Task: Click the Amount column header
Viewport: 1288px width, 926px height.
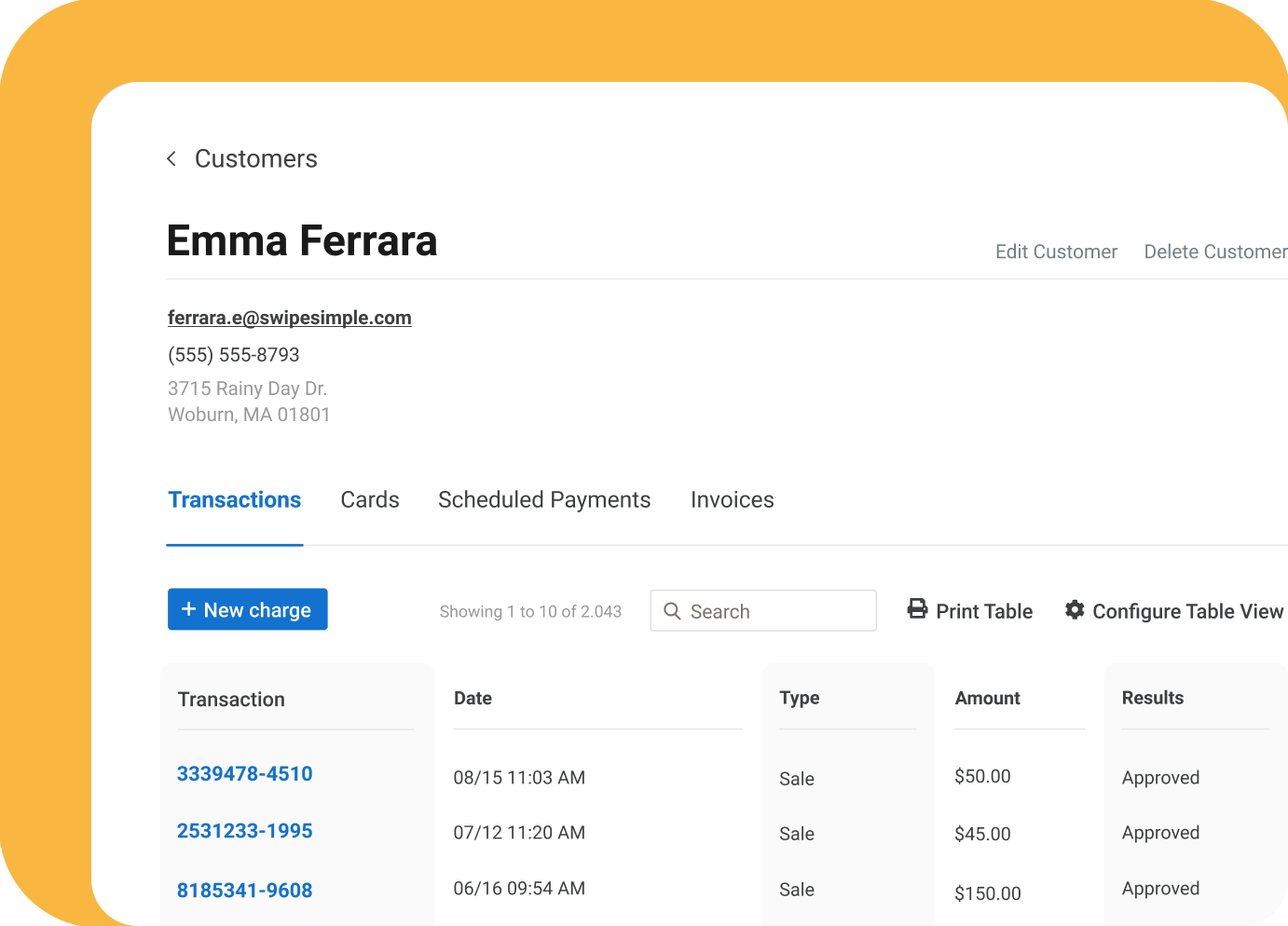Action: click(x=988, y=699)
